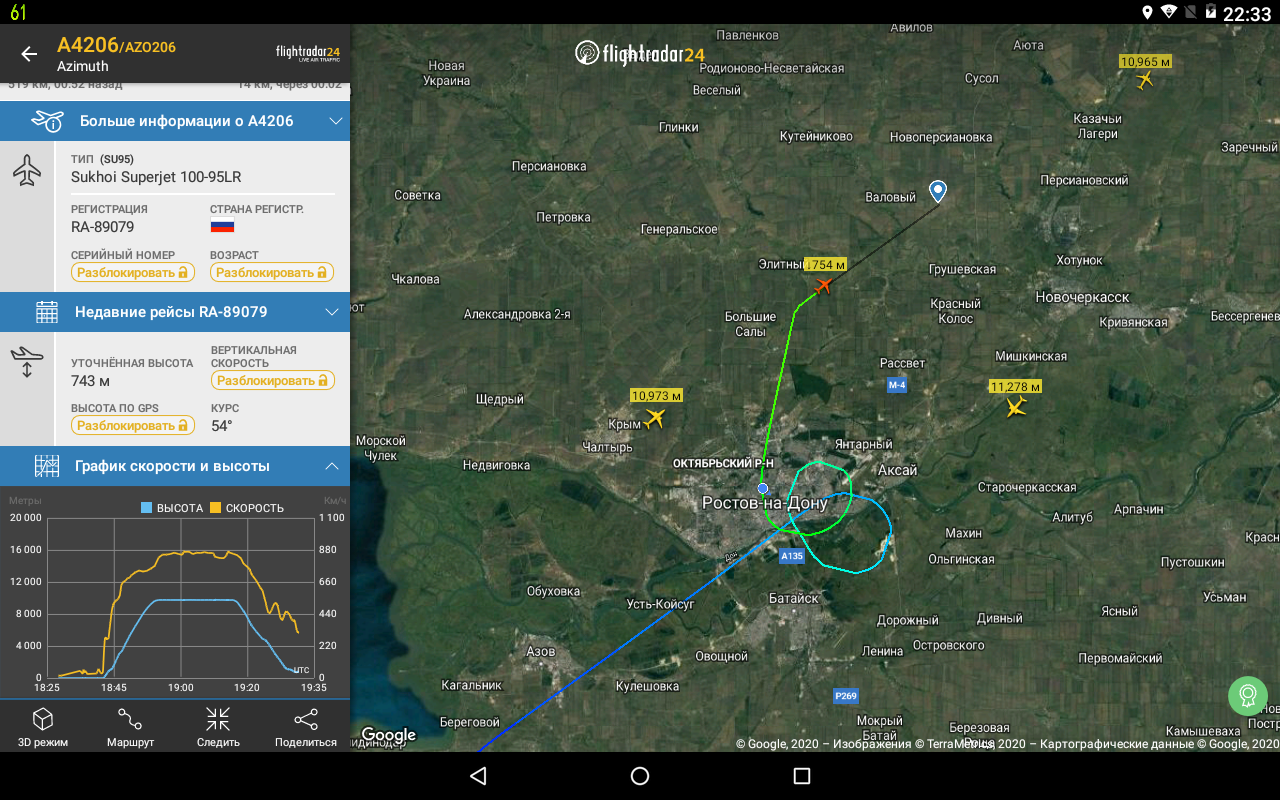Screen dimensions: 1280x800
Task: Expand Больше информации о A4206 section chevron
Action: pos(336,121)
